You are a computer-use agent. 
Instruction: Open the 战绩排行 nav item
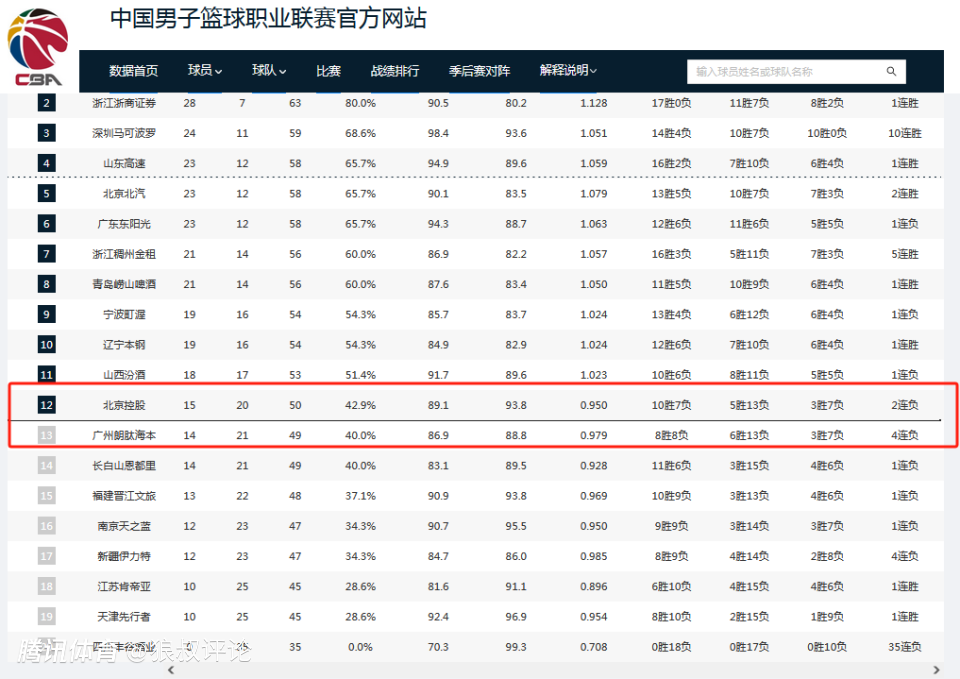395,71
